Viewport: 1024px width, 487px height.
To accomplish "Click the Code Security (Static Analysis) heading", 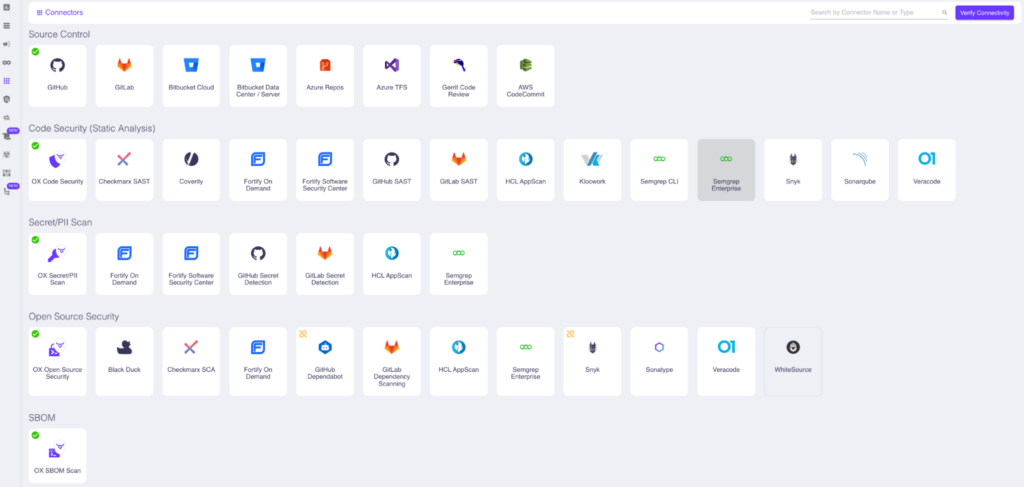I will [x=92, y=129].
